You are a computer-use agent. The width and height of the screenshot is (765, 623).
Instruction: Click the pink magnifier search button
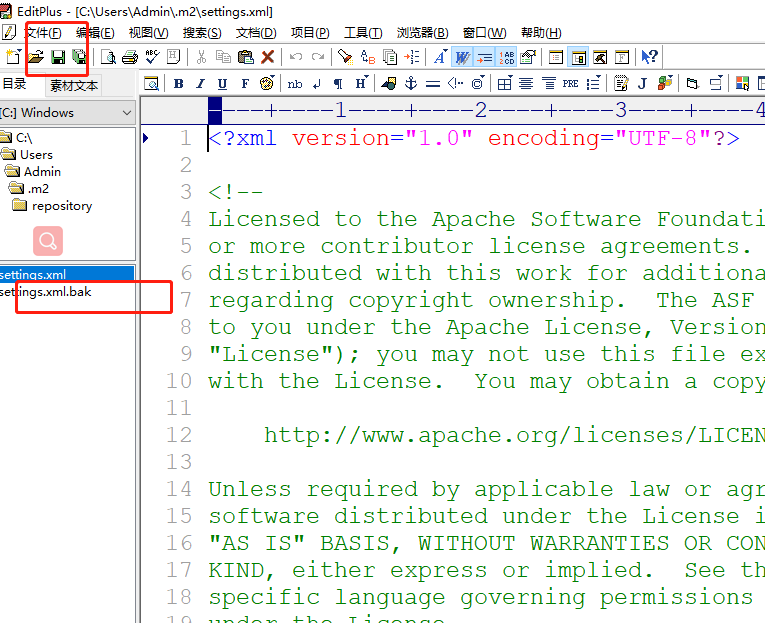click(x=48, y=241)
